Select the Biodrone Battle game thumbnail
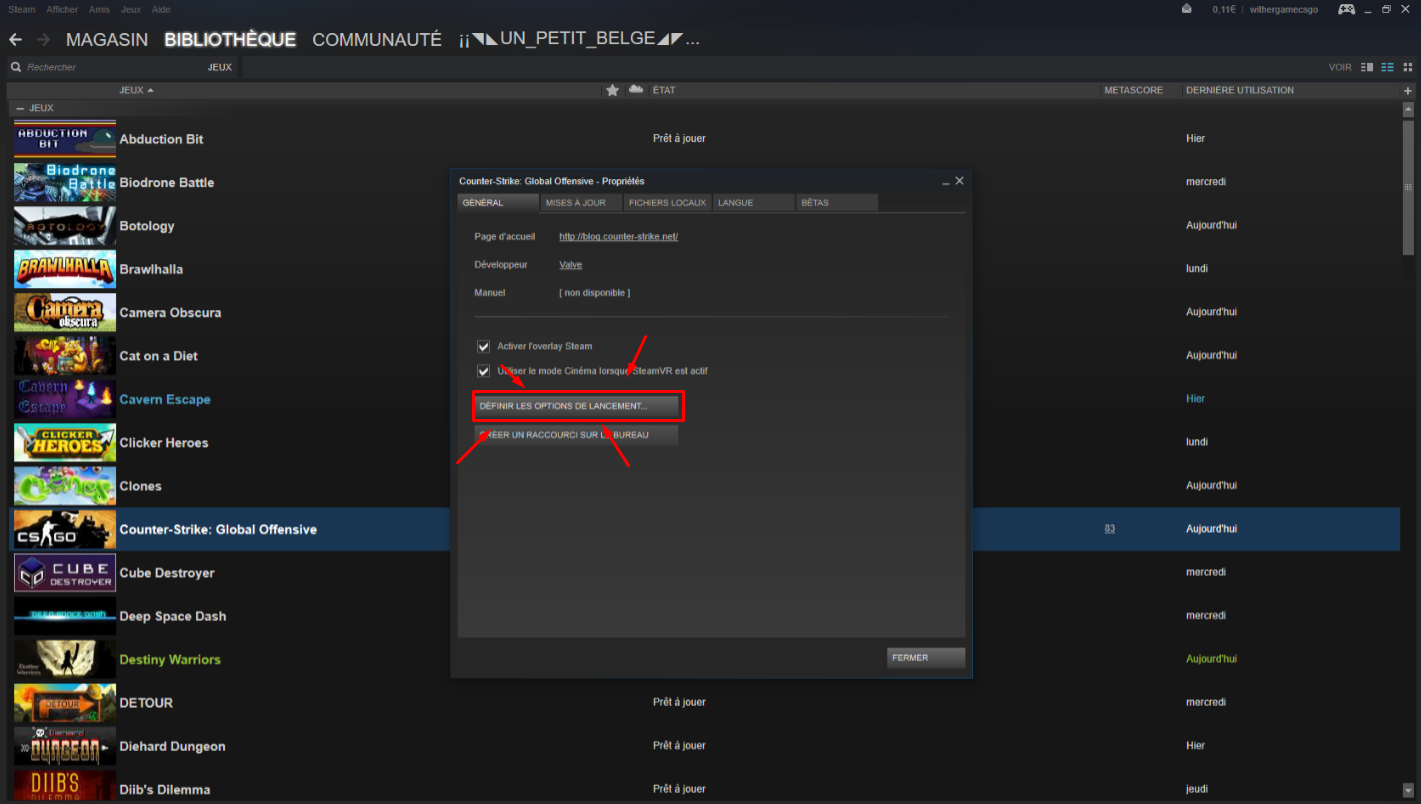 click(x=65, y=182)
